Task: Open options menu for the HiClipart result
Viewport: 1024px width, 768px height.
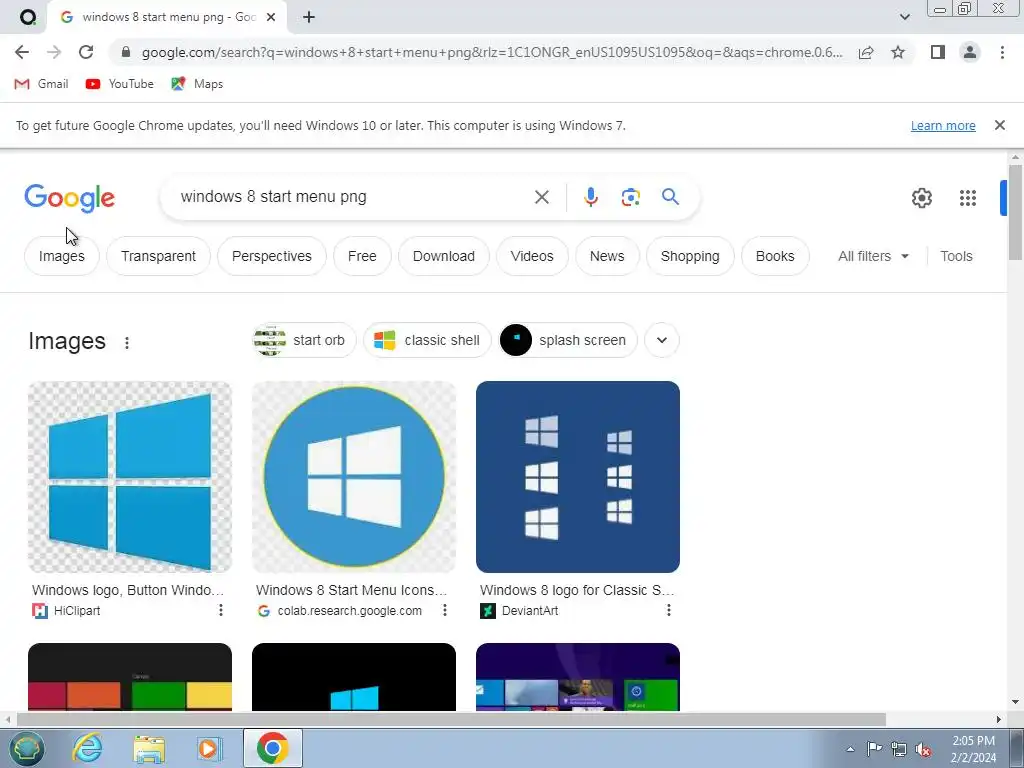Action: click(221, 610)
